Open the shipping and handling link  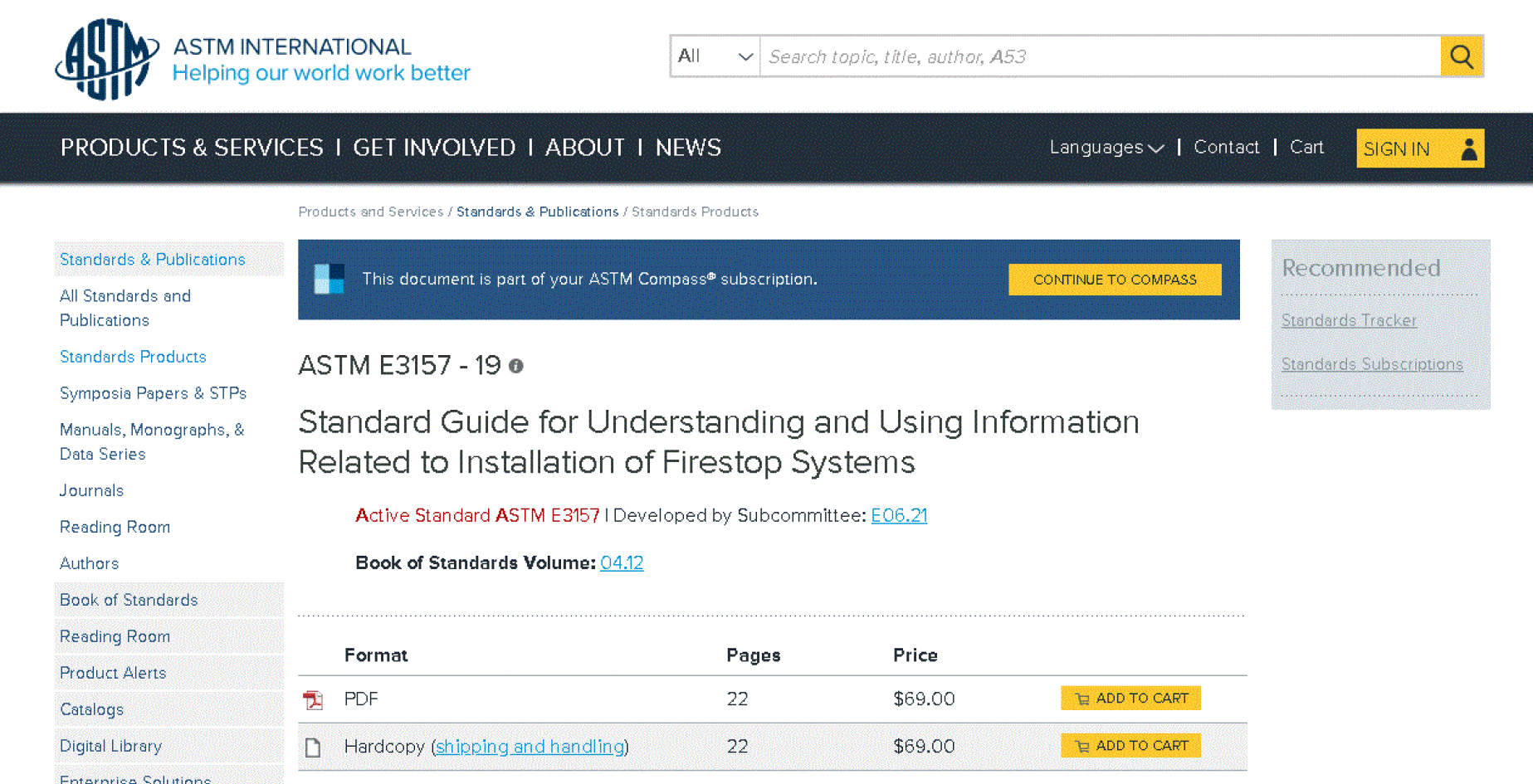[530, 747]
